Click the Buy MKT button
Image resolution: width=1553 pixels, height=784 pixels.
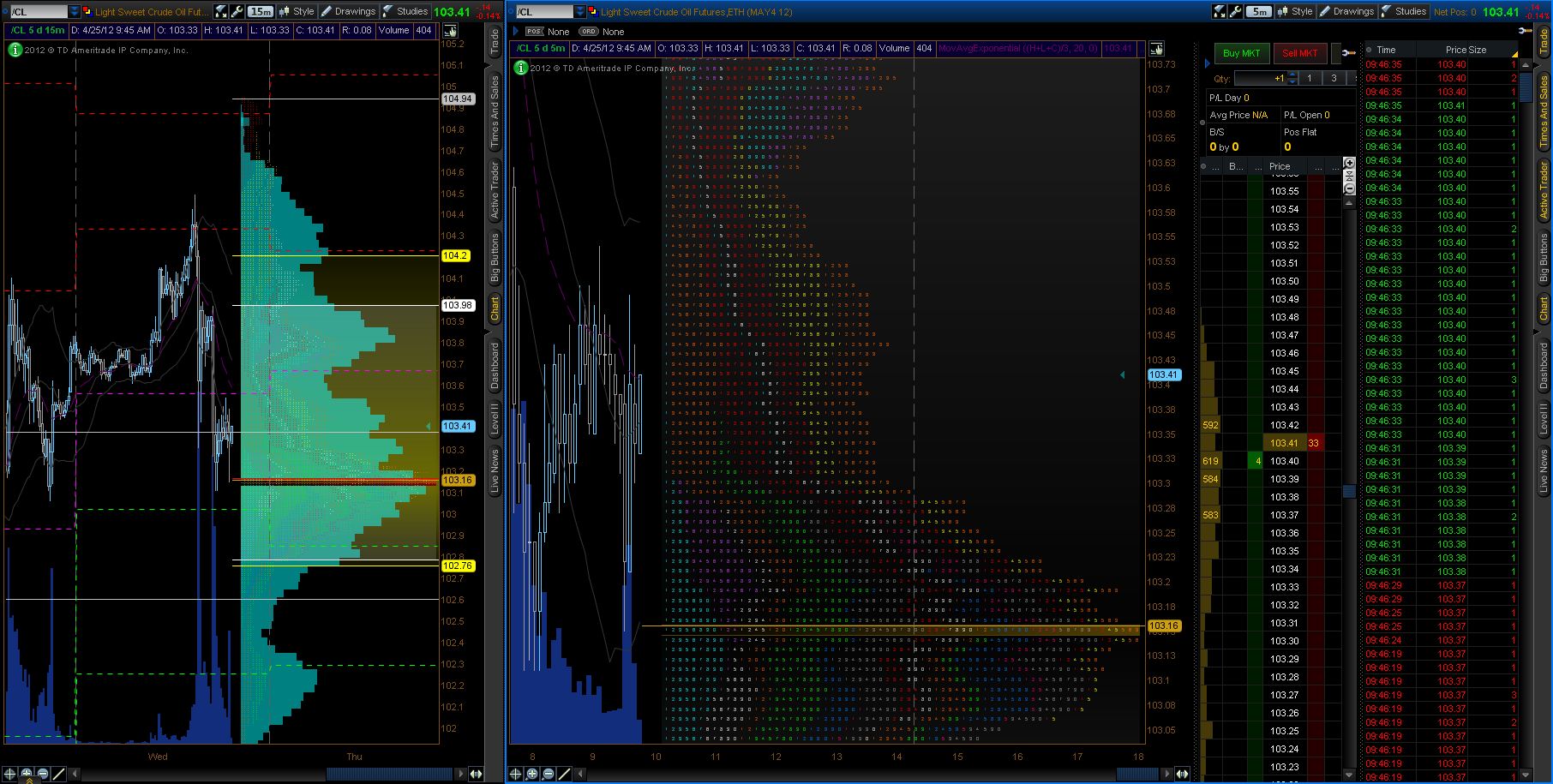[1241, 53]
